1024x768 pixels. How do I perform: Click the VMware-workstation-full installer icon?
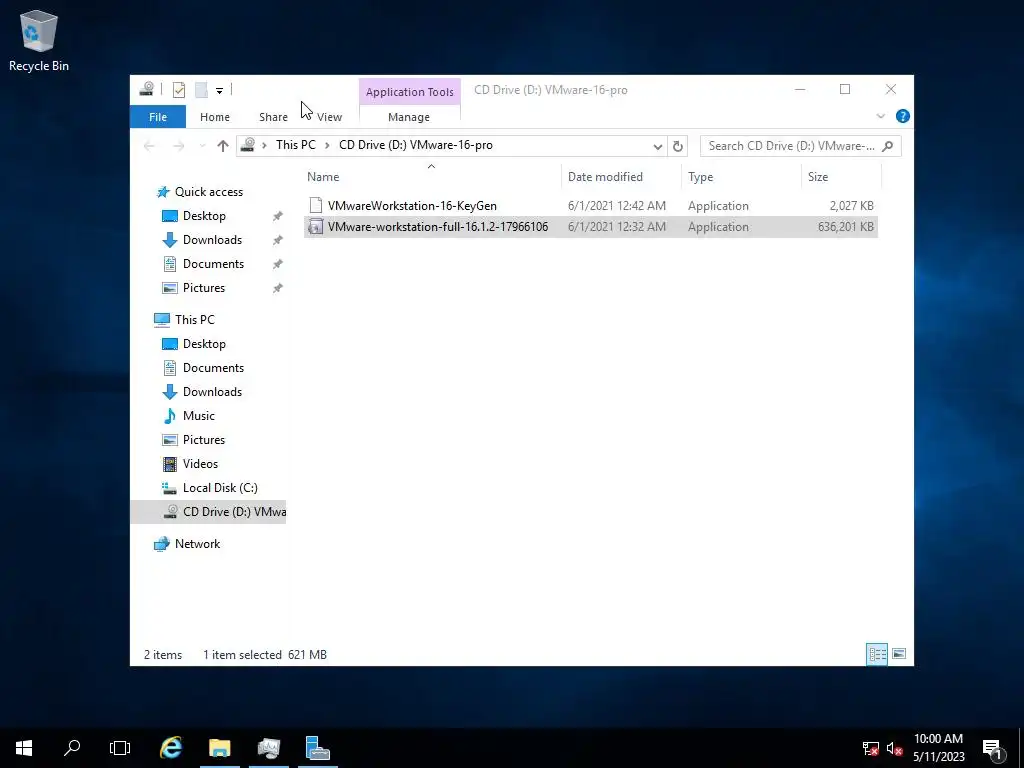tap(315, 227)
